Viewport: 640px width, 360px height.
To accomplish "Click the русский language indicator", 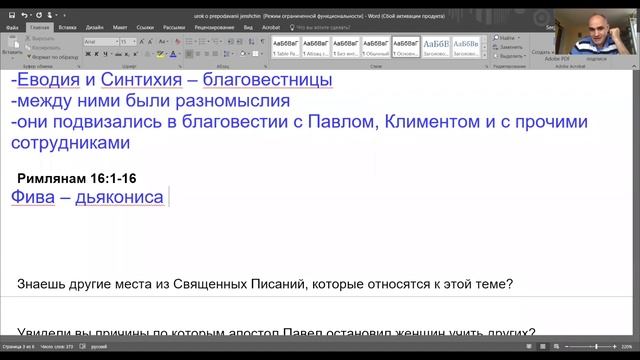I will pos(99,347).
